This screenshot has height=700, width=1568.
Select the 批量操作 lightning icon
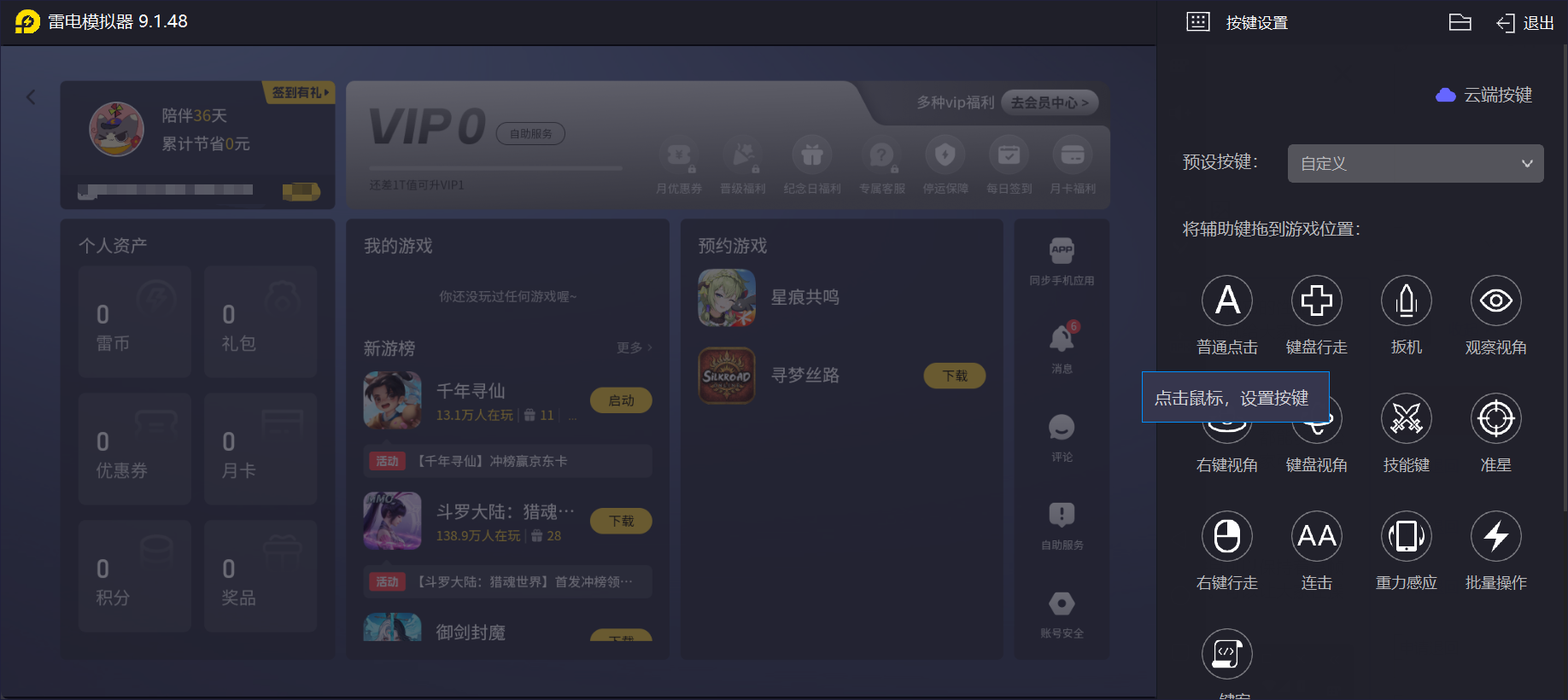coord(1496,536)
